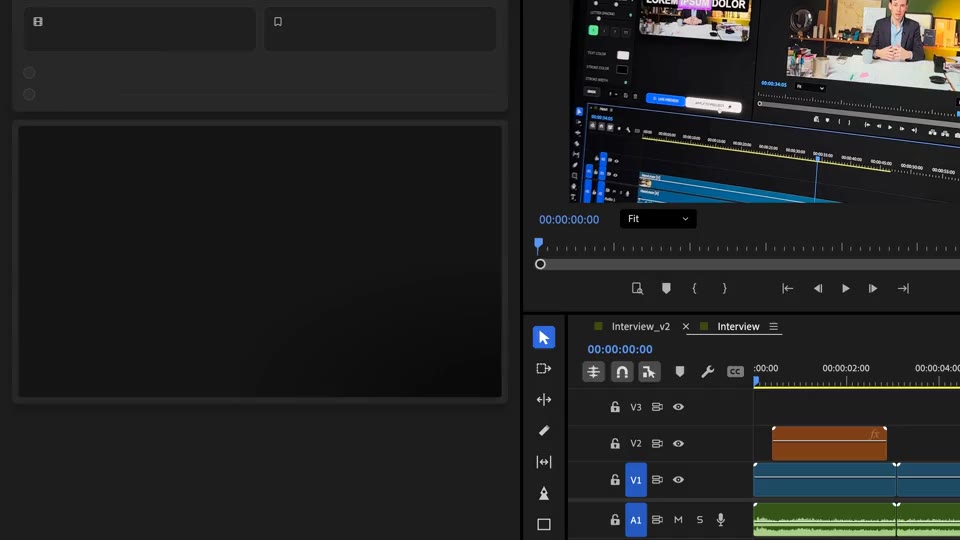This screenshot has height=540, width=960.
Task: Toggle Linked Selection in timeline
Action: [x=649, y=372]
